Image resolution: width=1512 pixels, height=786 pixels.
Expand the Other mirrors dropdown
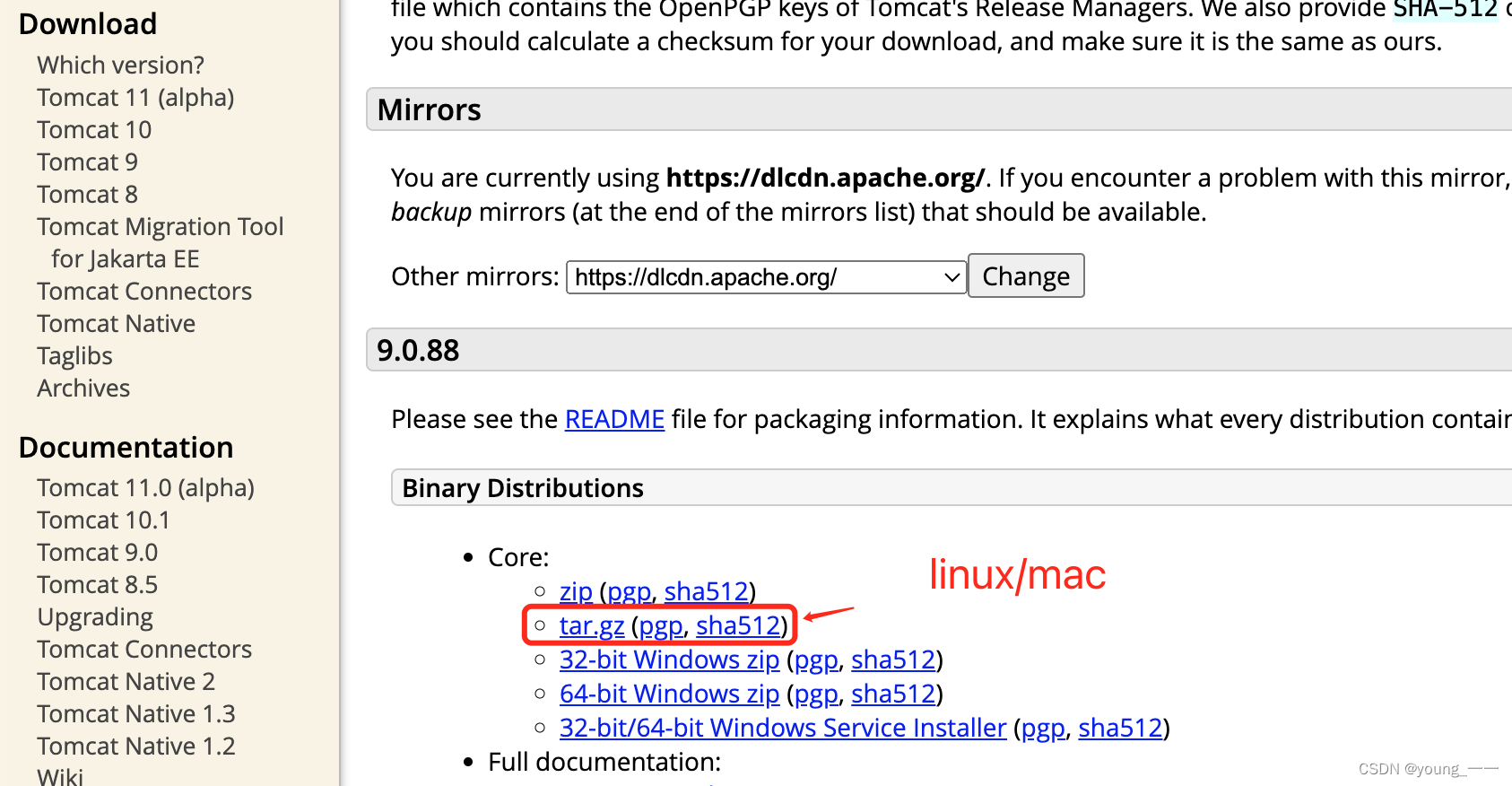[766, 277]
